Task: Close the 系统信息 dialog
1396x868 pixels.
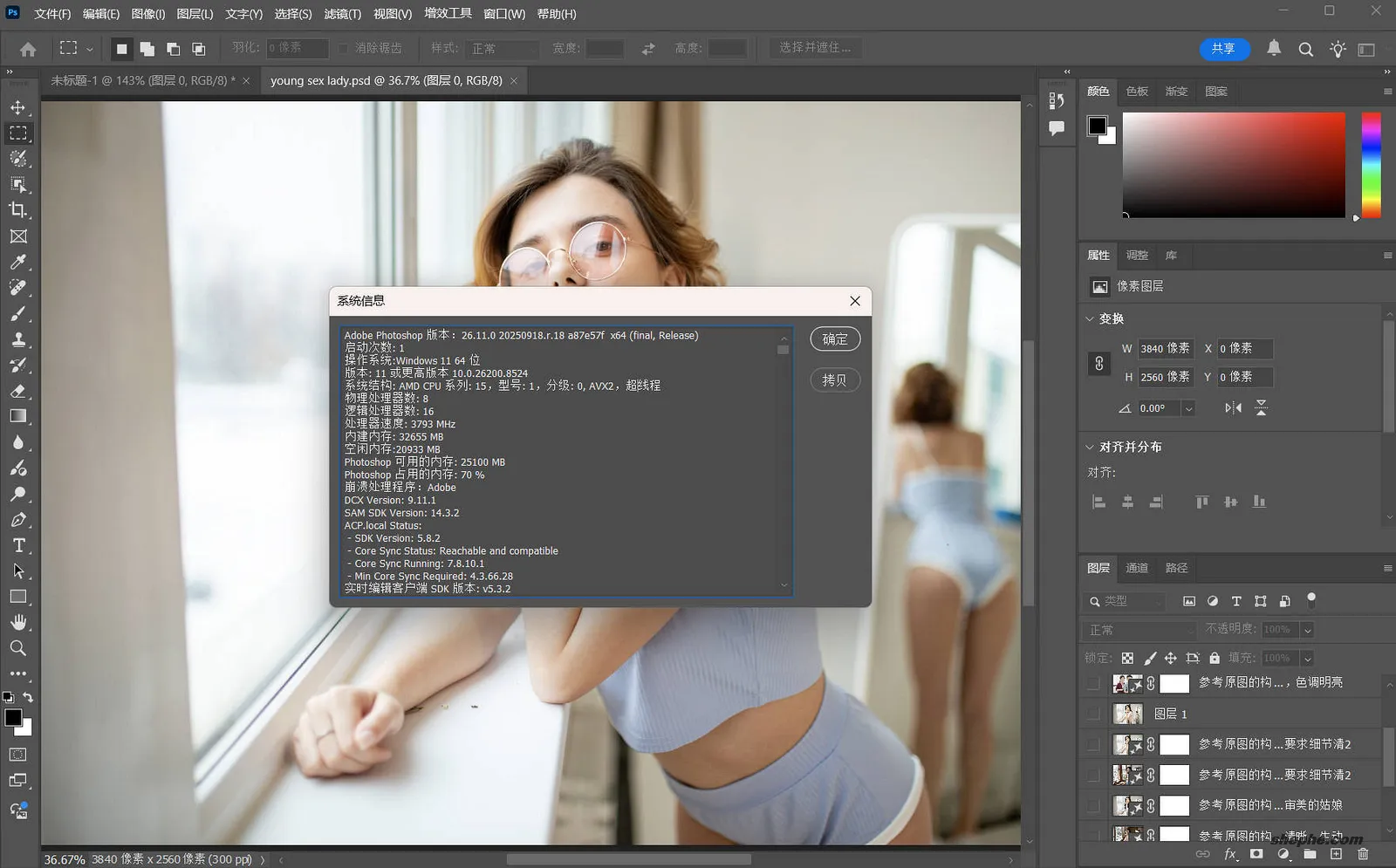Action: [855, 301]
